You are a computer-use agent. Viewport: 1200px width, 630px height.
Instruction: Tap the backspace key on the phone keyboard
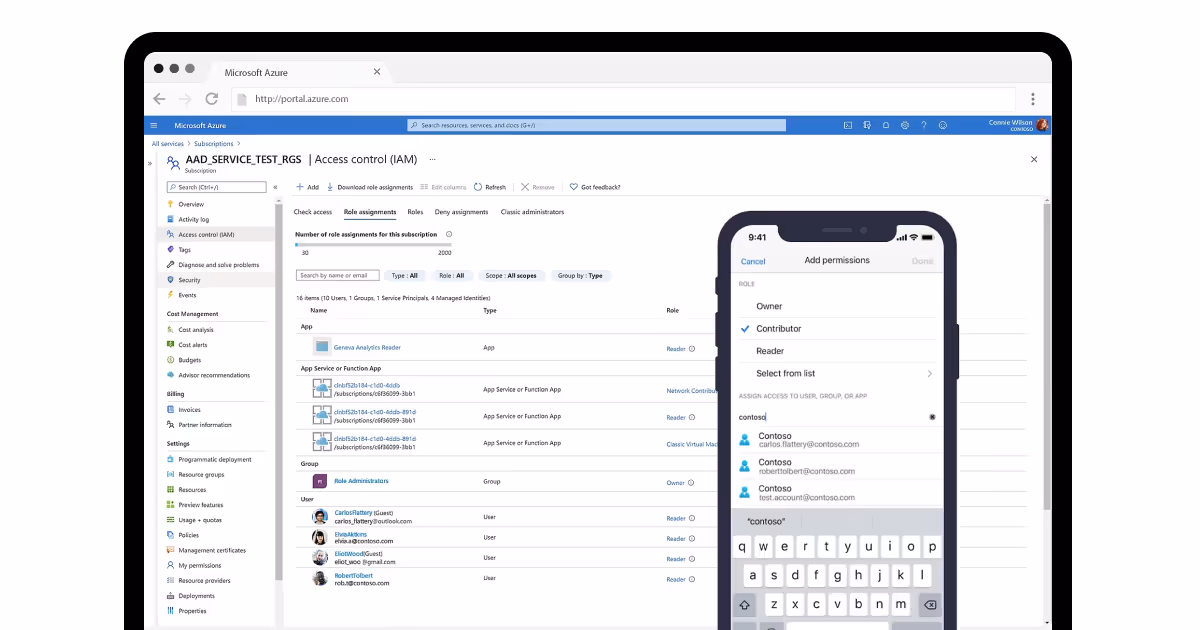coord(929,605)
